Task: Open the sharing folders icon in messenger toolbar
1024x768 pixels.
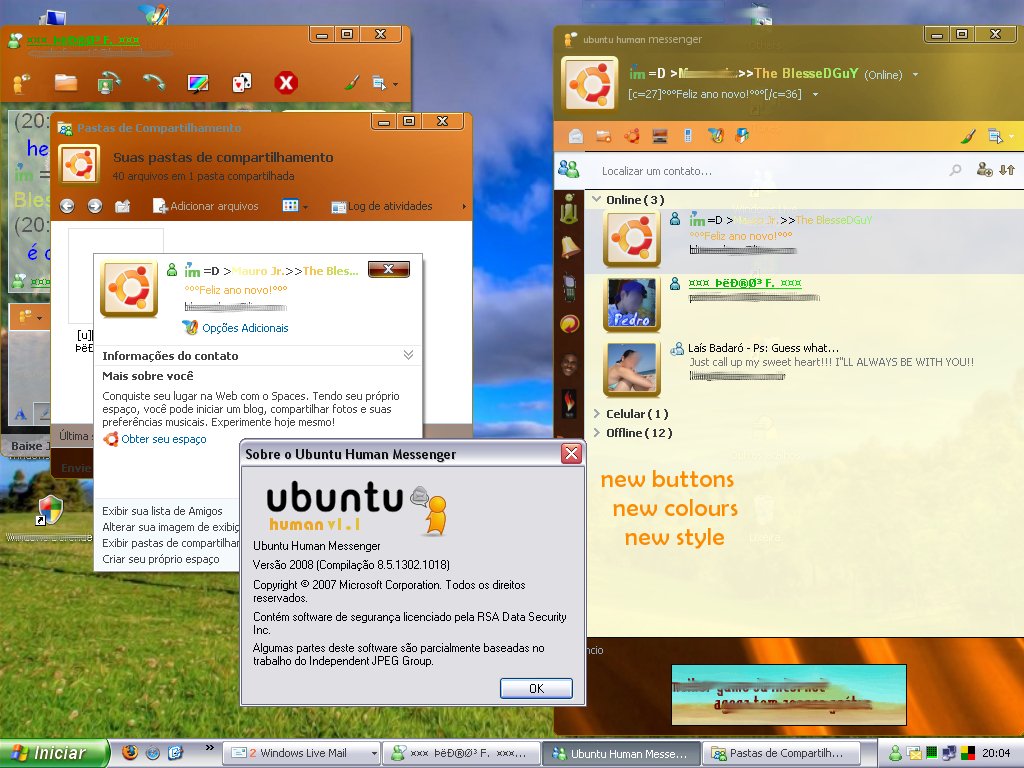Action: pyautogui.click(x=603, y=136)
